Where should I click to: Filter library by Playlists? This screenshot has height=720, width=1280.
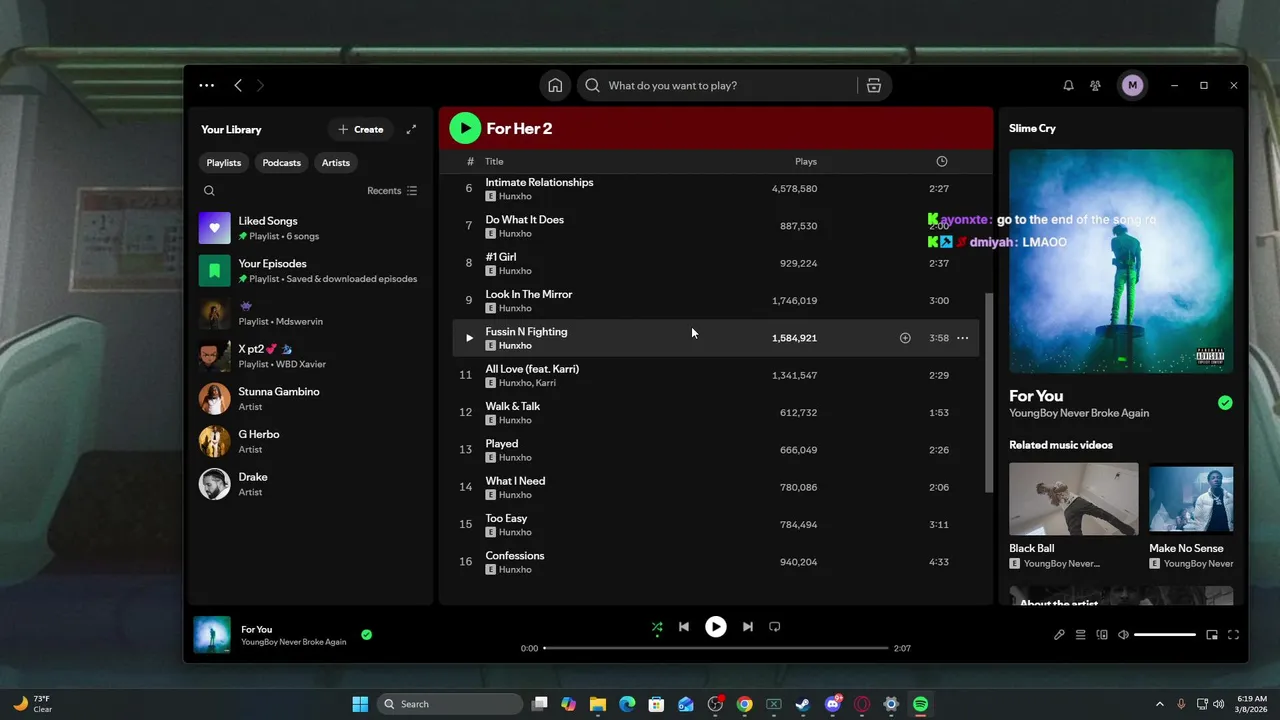tap(224, 163)
